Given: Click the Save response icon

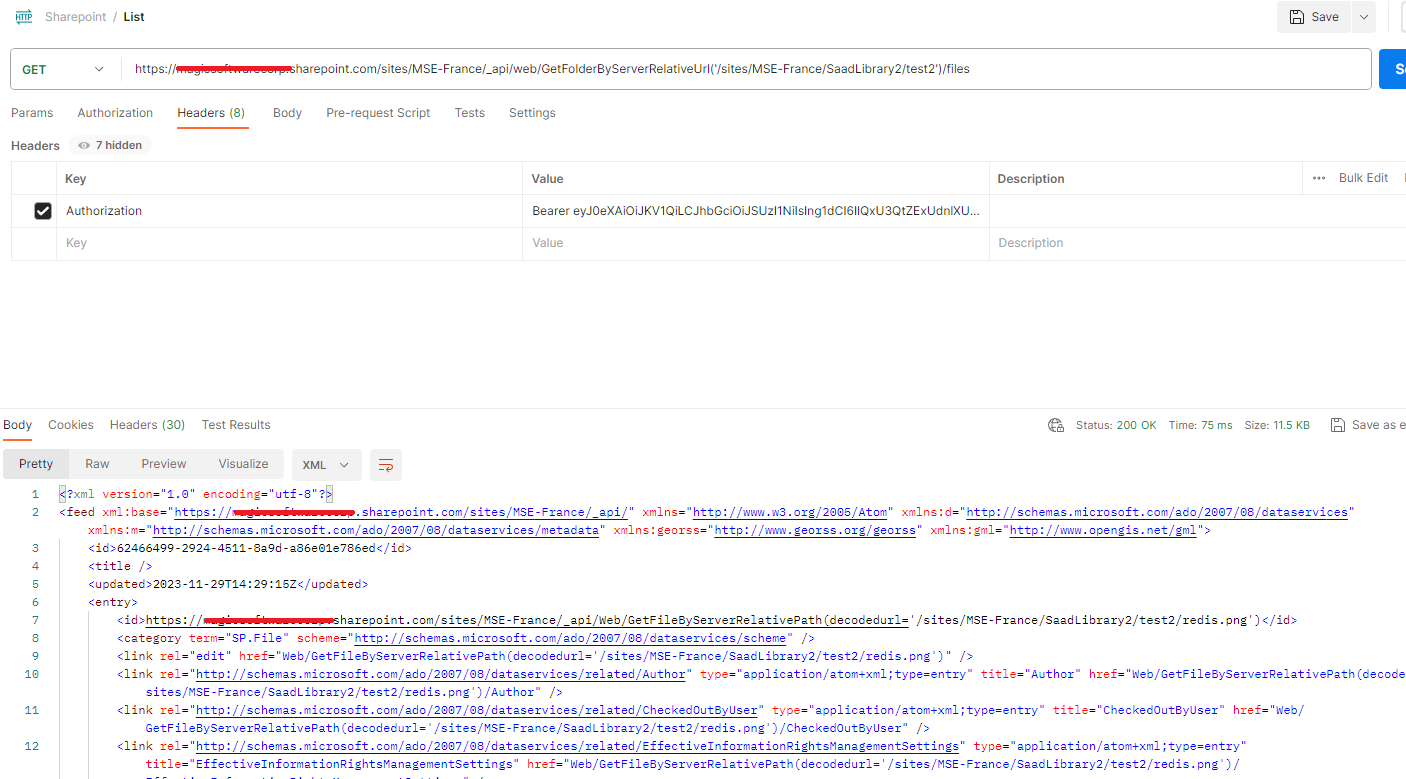Looking at the screenshot, I should tap(1338, 425).
